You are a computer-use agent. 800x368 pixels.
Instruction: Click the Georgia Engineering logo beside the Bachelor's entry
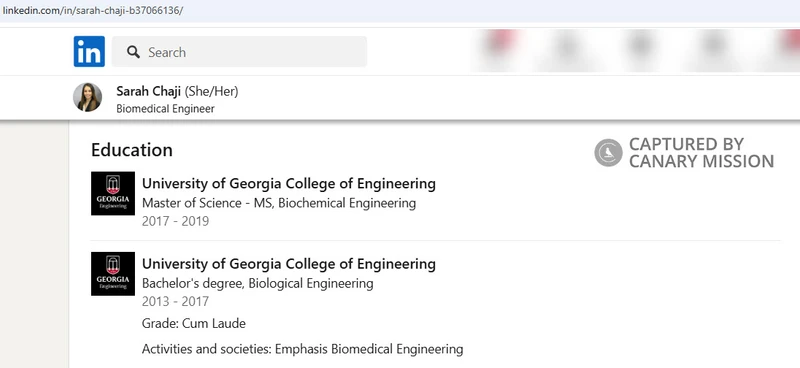113,274
